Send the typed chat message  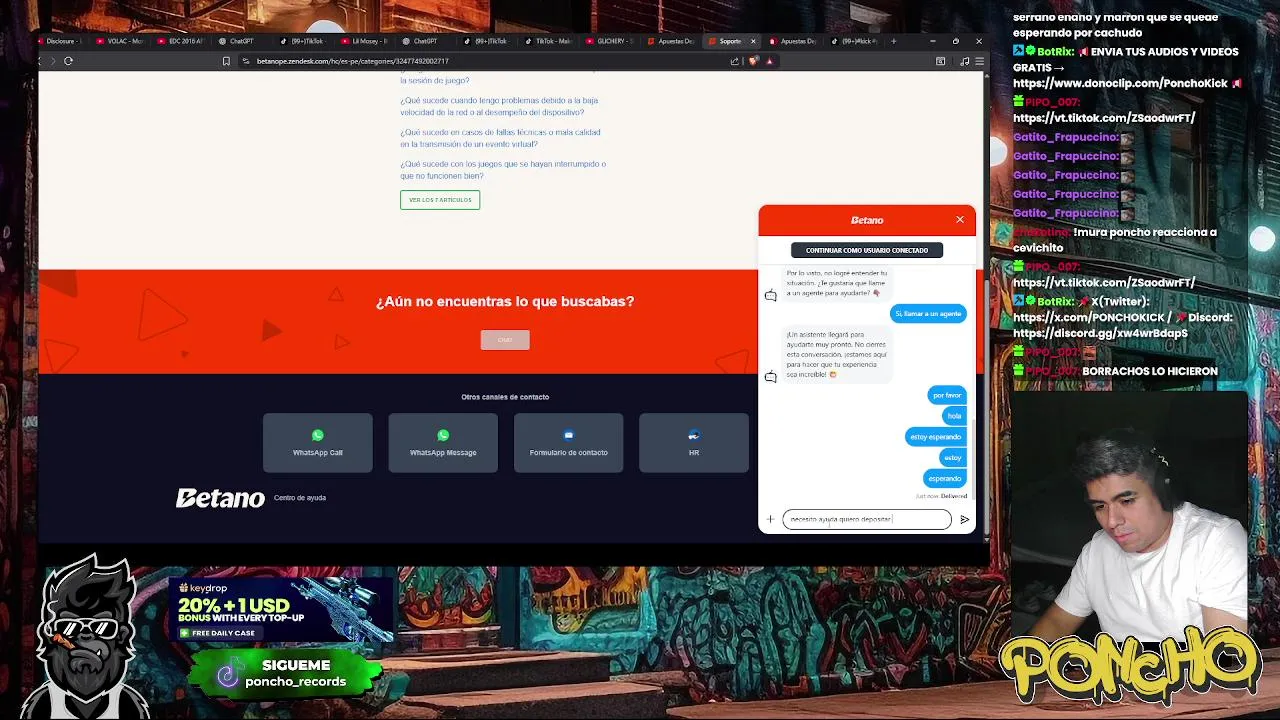tap(964, 519)
